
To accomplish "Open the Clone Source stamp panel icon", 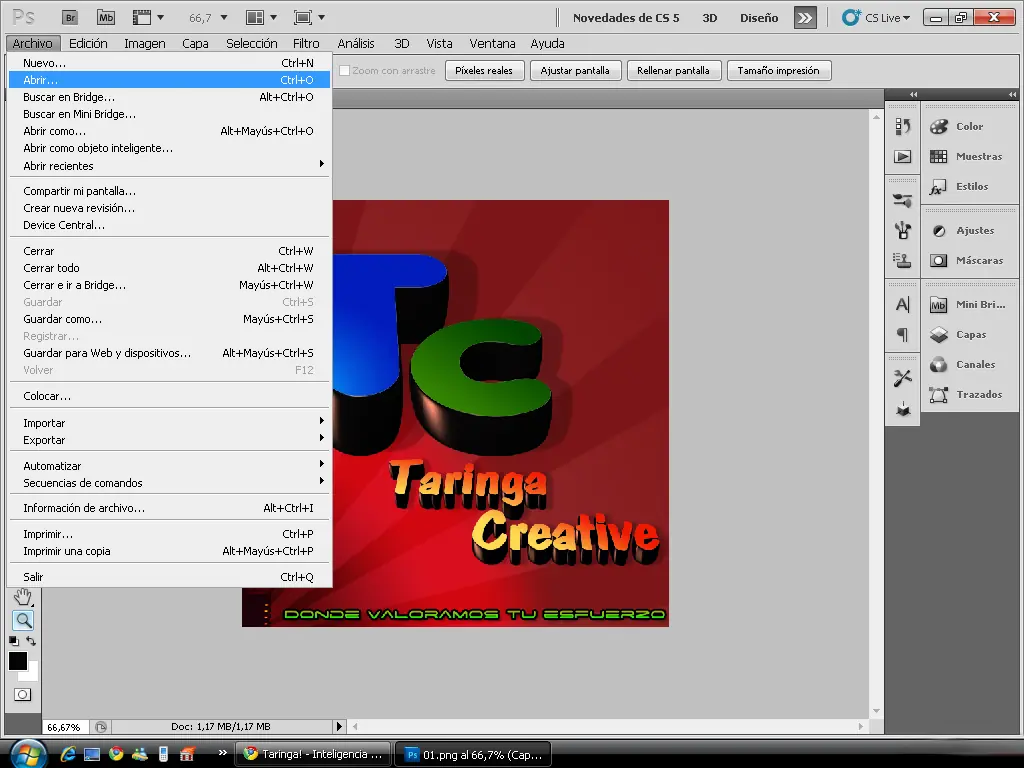I will pyautogui.click(x=903, y=260).
